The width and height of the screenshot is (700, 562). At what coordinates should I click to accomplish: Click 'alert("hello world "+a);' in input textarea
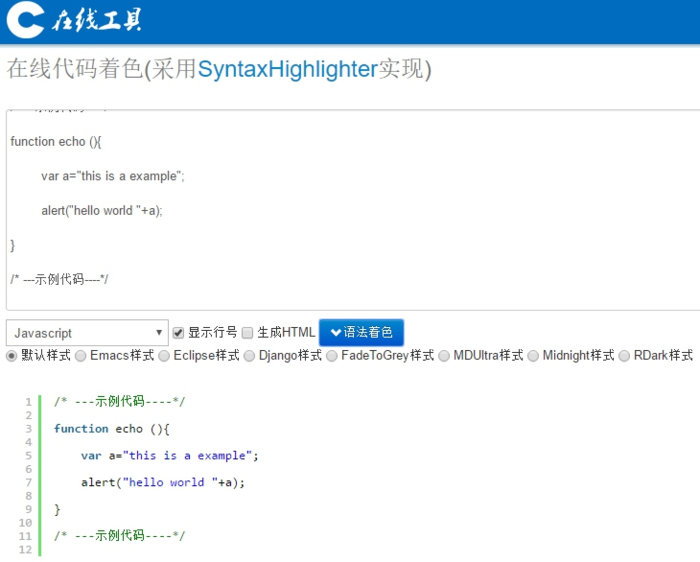click(102, 211)
